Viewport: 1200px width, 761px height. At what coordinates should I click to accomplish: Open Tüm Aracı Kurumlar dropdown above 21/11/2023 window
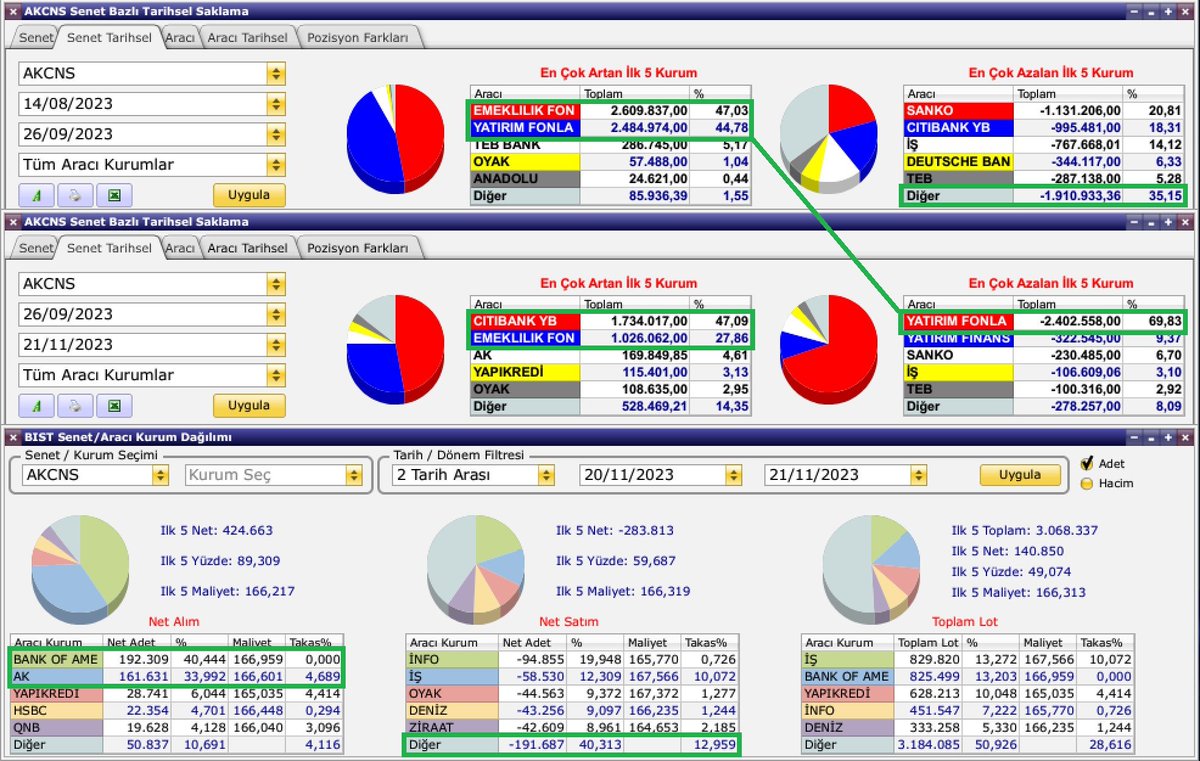[x=277, y=164]
